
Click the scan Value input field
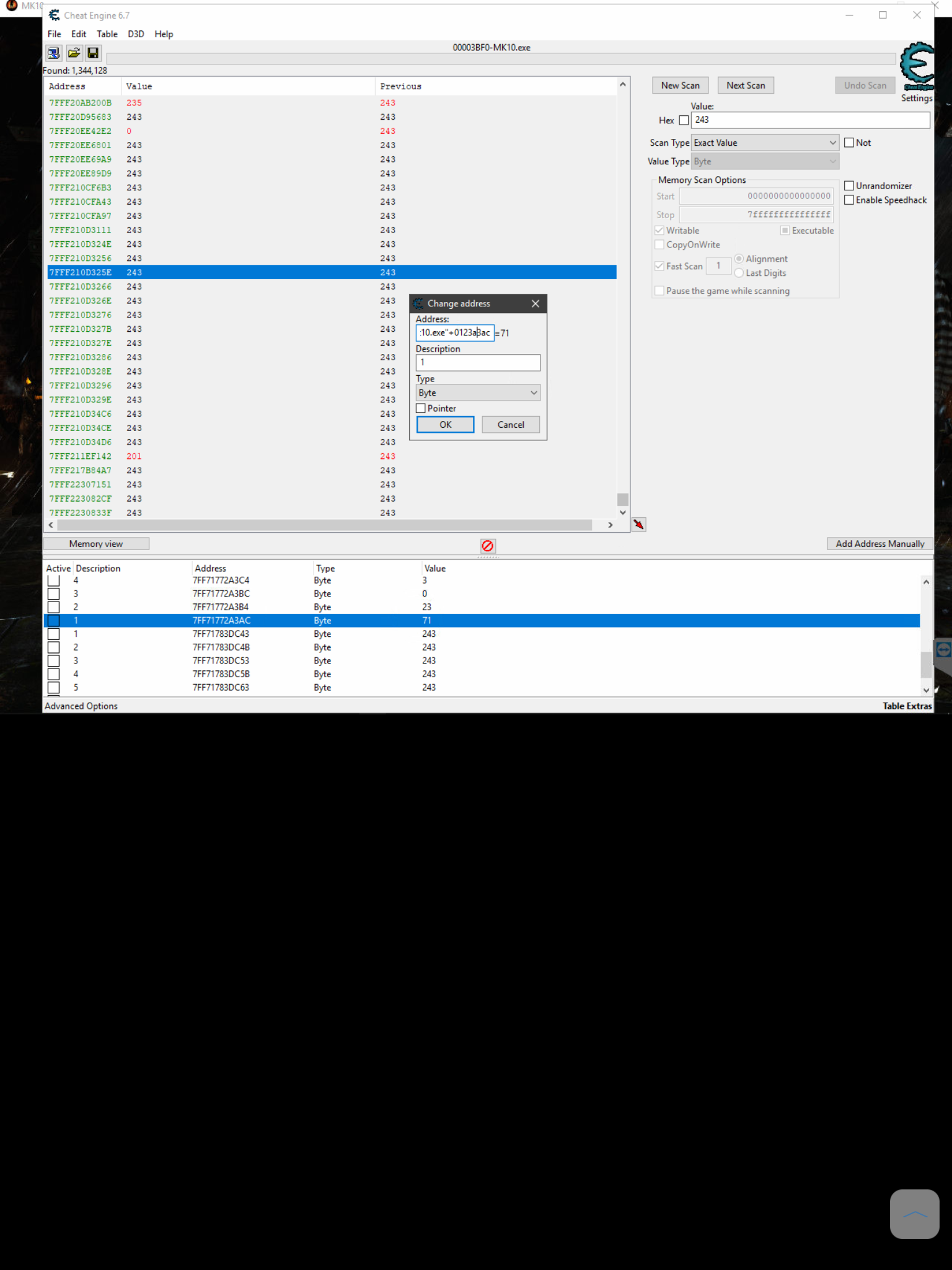pos(810,120)
